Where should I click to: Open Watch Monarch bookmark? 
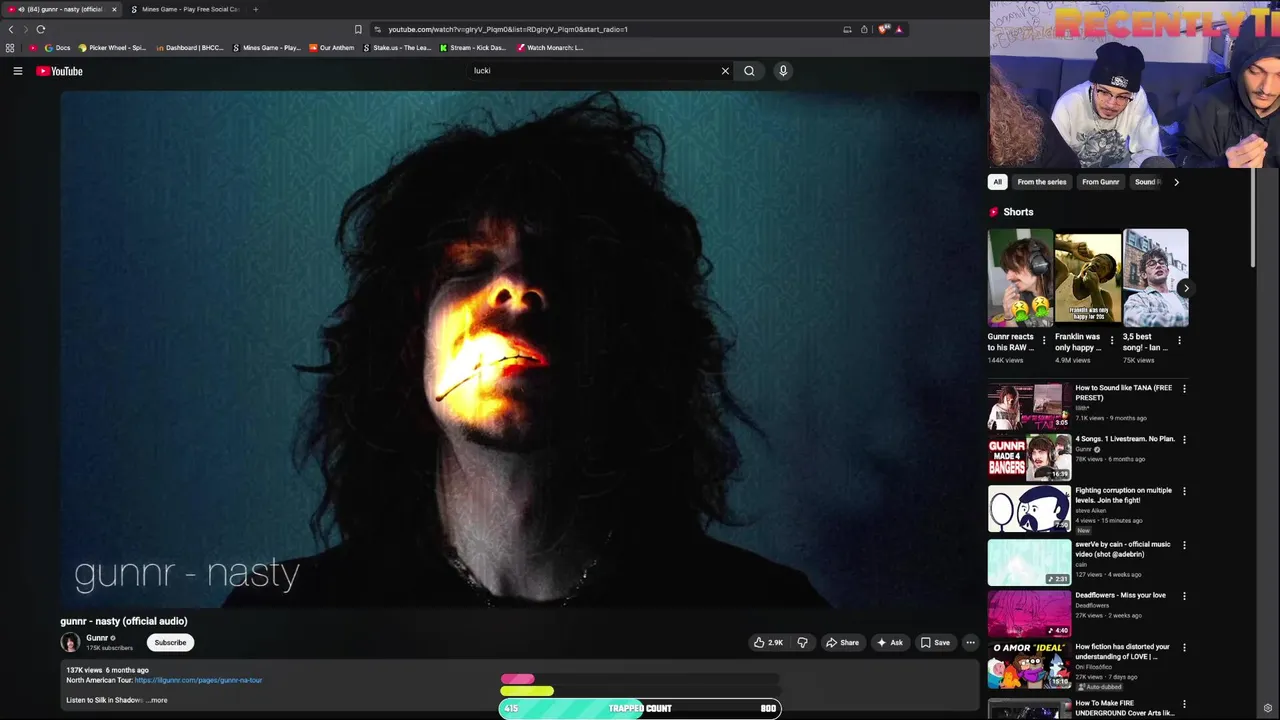click(550, 48)
